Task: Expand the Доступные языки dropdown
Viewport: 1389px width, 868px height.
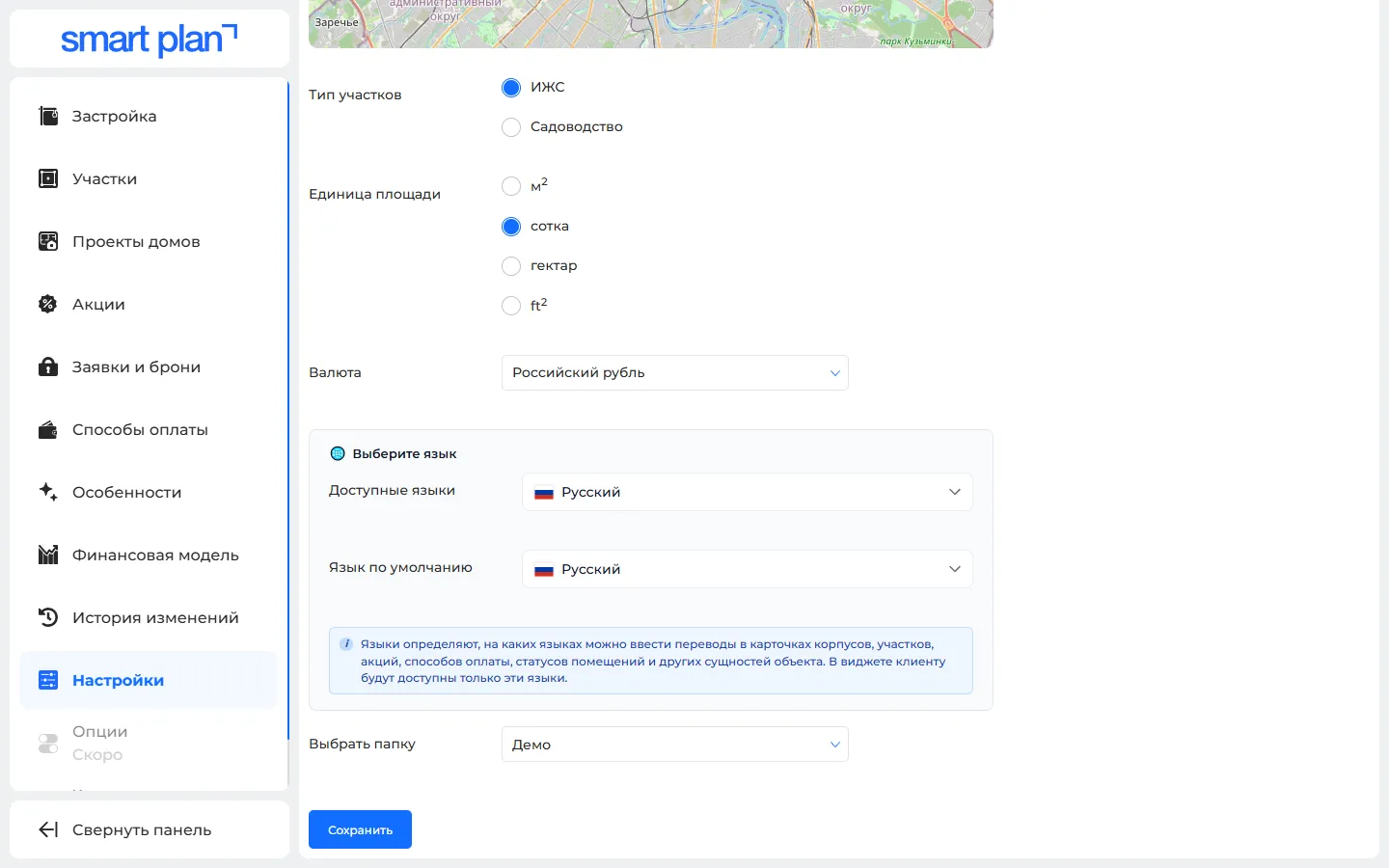Action: (x=748, y=492)
